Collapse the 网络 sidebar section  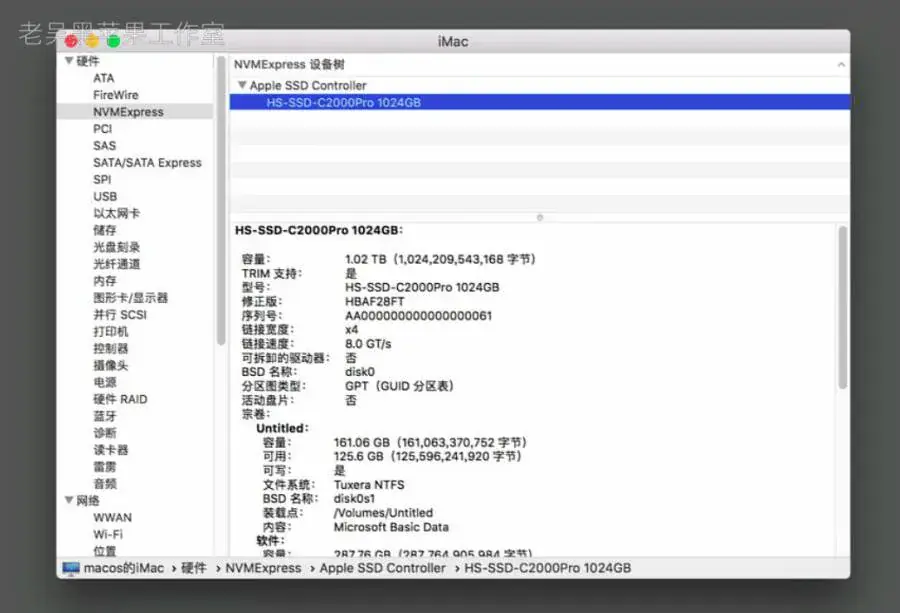pyautogui.click(x=69, y=501)
